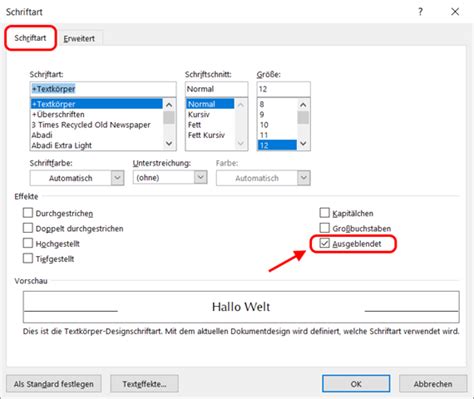
Task: Click the Abbrechen button
Action: [x=433, y=384]
